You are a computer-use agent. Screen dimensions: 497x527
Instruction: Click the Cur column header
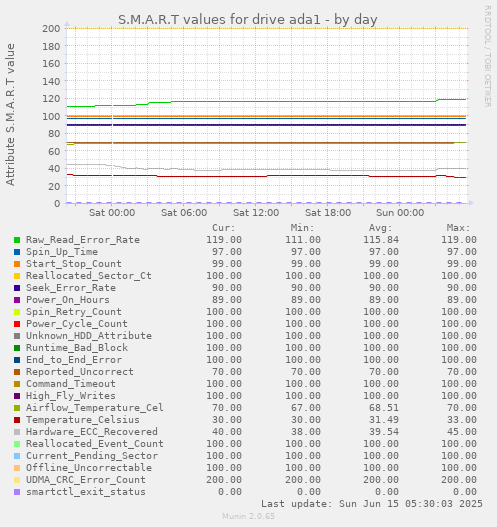pos(224,228)
